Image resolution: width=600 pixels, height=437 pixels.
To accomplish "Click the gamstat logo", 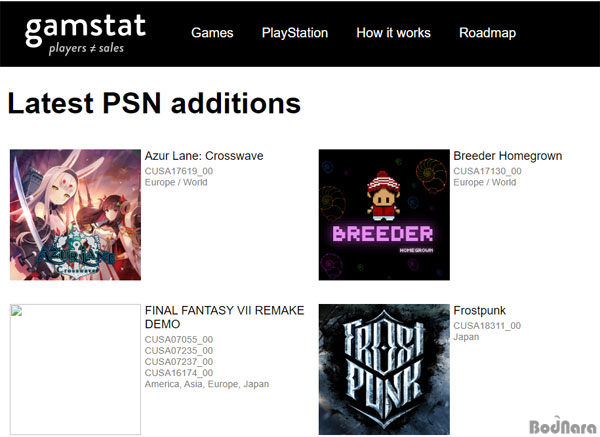I will (85, 34).
